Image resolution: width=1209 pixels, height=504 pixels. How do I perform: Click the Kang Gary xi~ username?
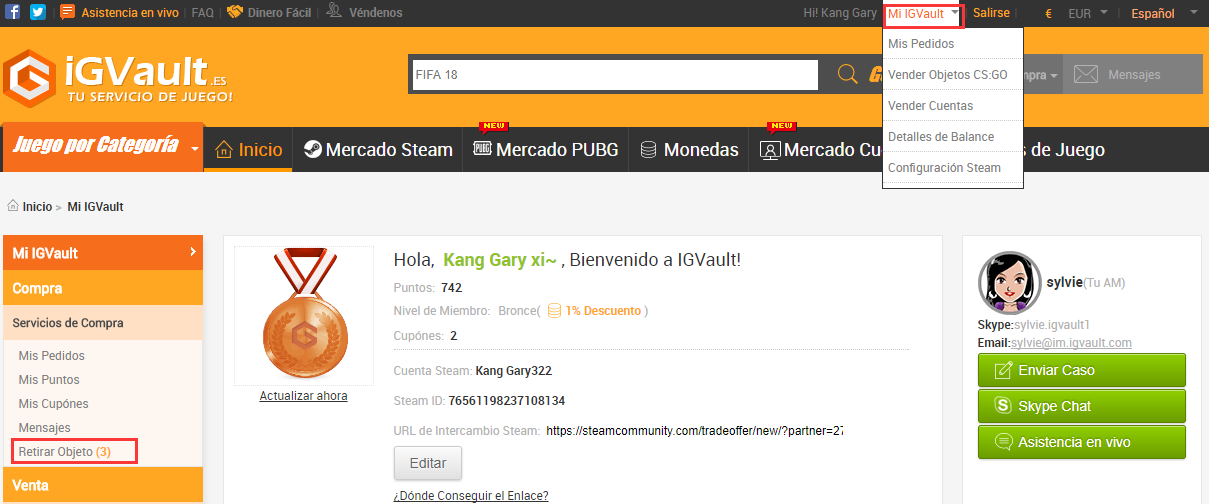pyautogui.click(x=500, y=261)
